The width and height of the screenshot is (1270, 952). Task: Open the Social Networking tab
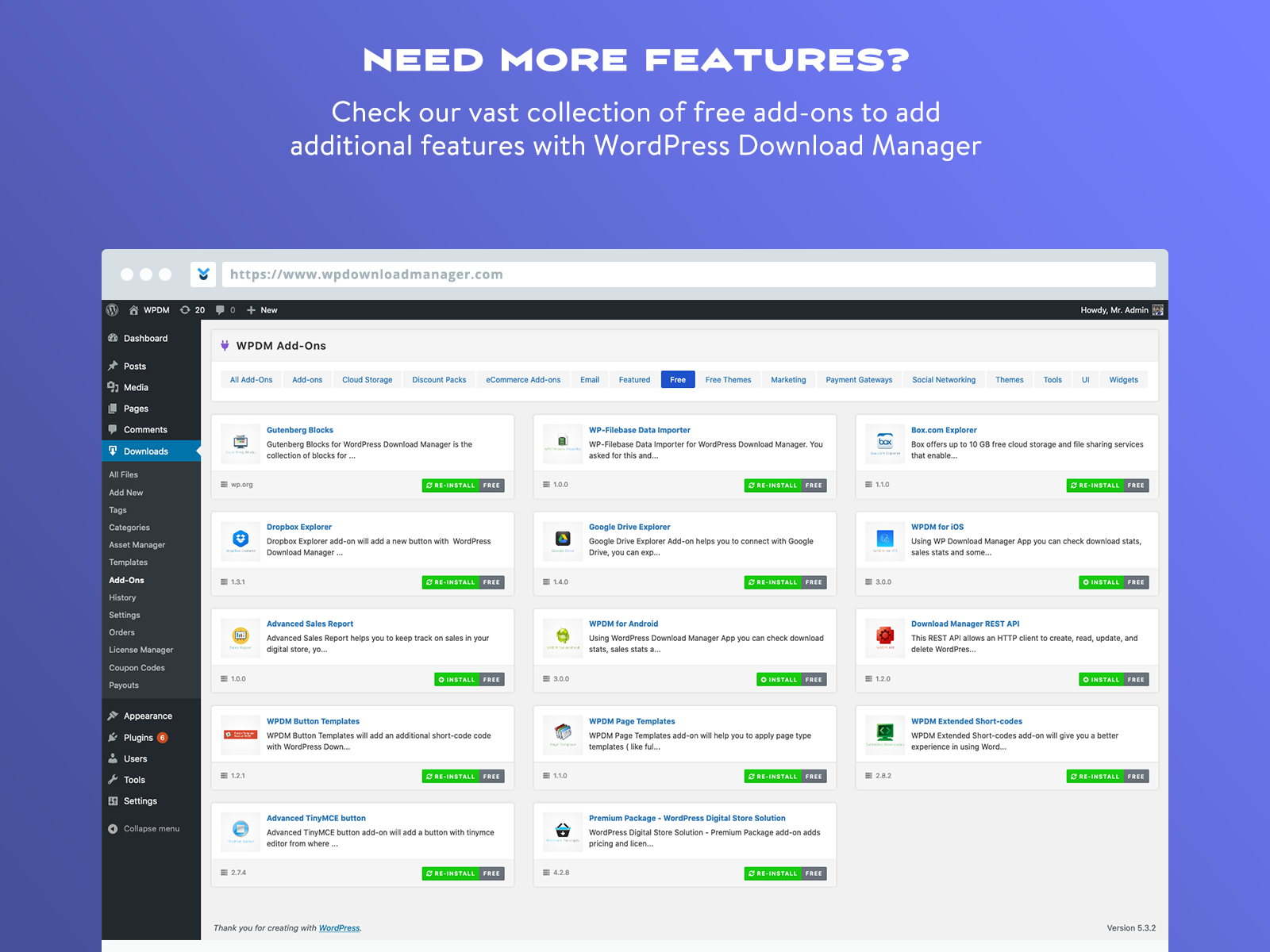coord(944,380)
